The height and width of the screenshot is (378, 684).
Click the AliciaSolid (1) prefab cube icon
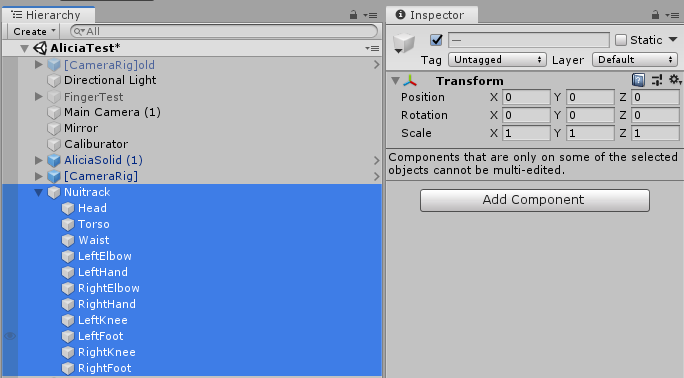point(54,160)
